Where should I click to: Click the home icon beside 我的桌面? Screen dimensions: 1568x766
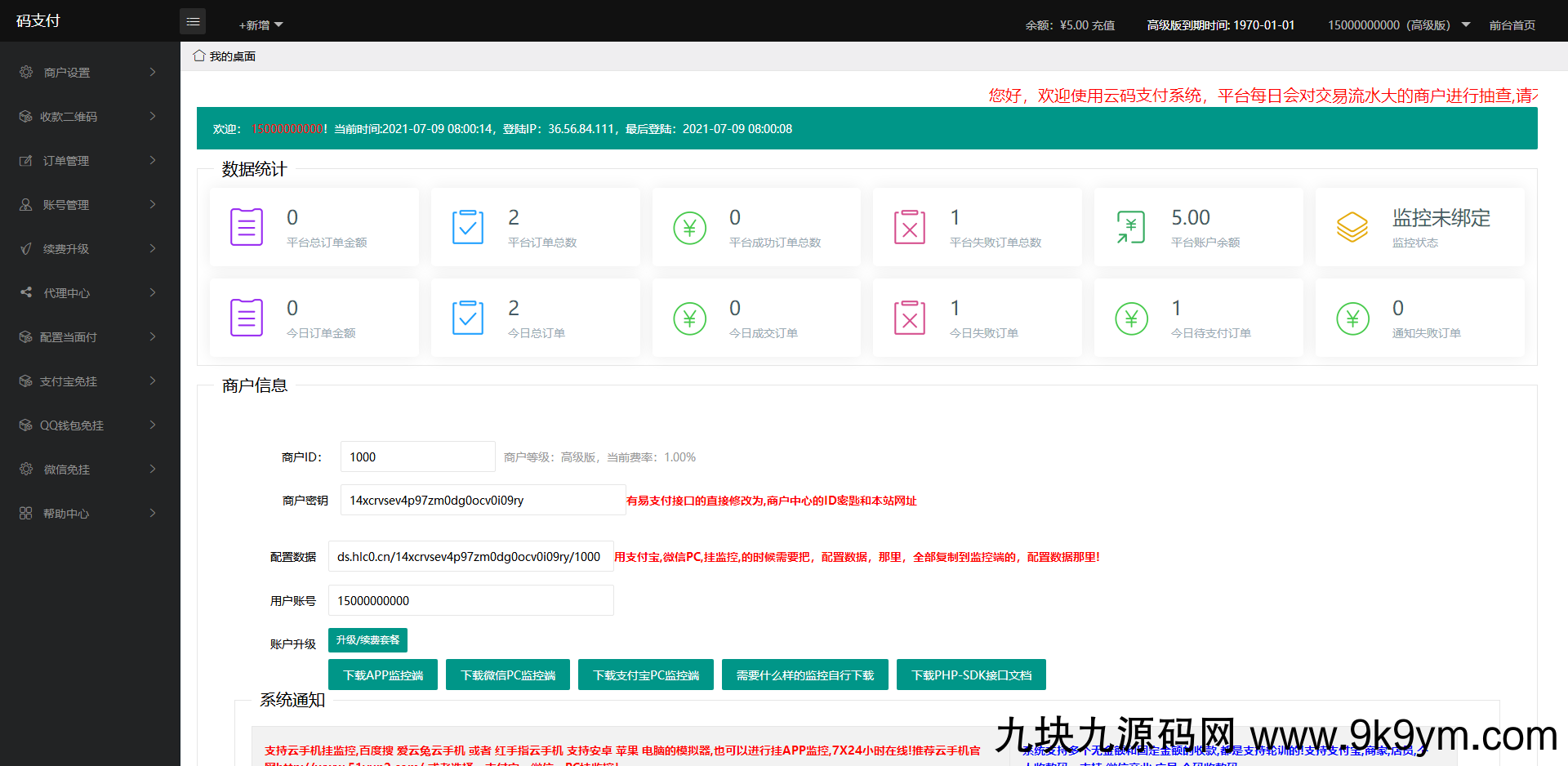click(198, 56)
